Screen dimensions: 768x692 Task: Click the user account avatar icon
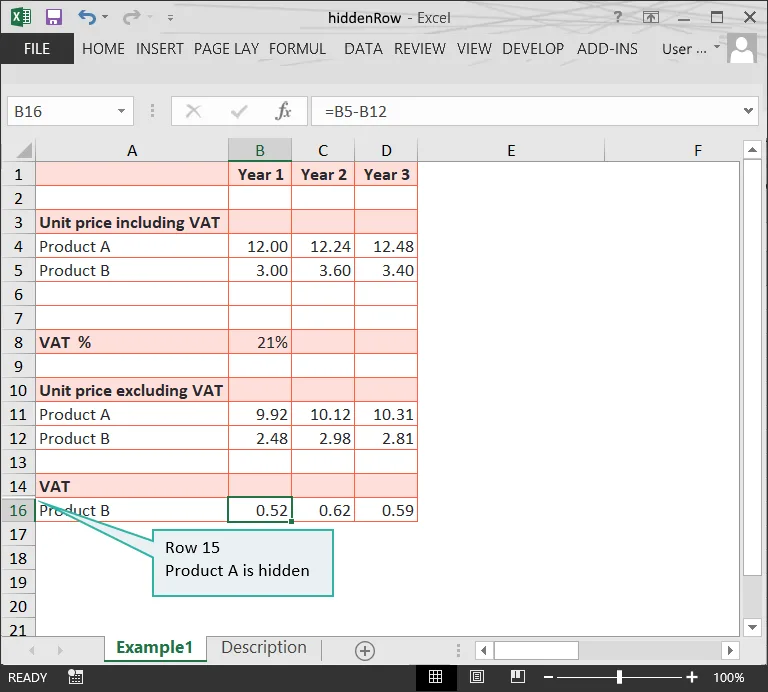[x=742, y=48]
